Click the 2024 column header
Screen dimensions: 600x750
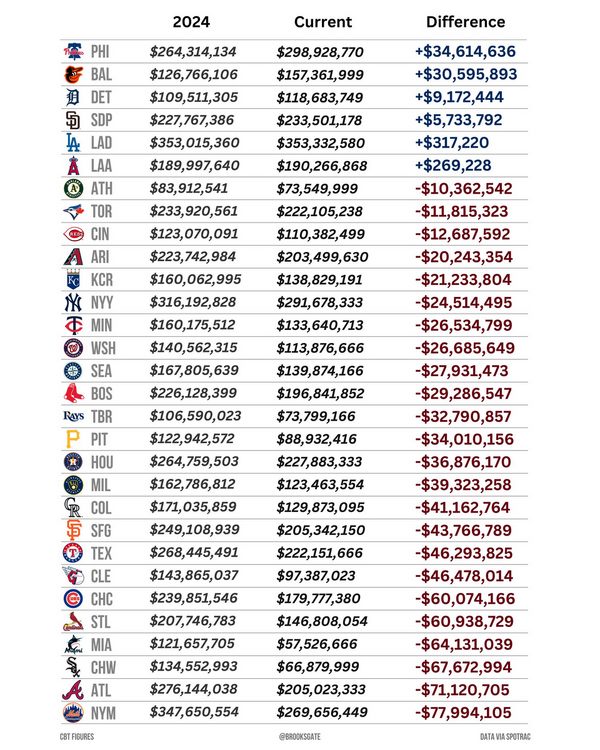[x=191, y=22]
